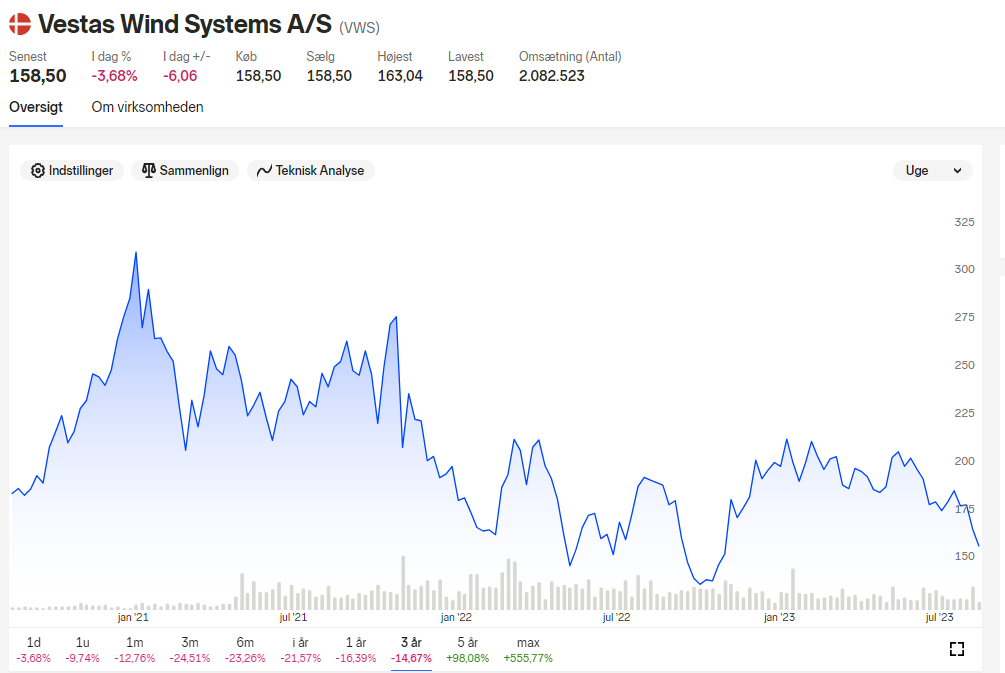Click the Senest price 158,50
Image resolution: width=1005 pixels, height=673 pixels.
pos(38,76)
